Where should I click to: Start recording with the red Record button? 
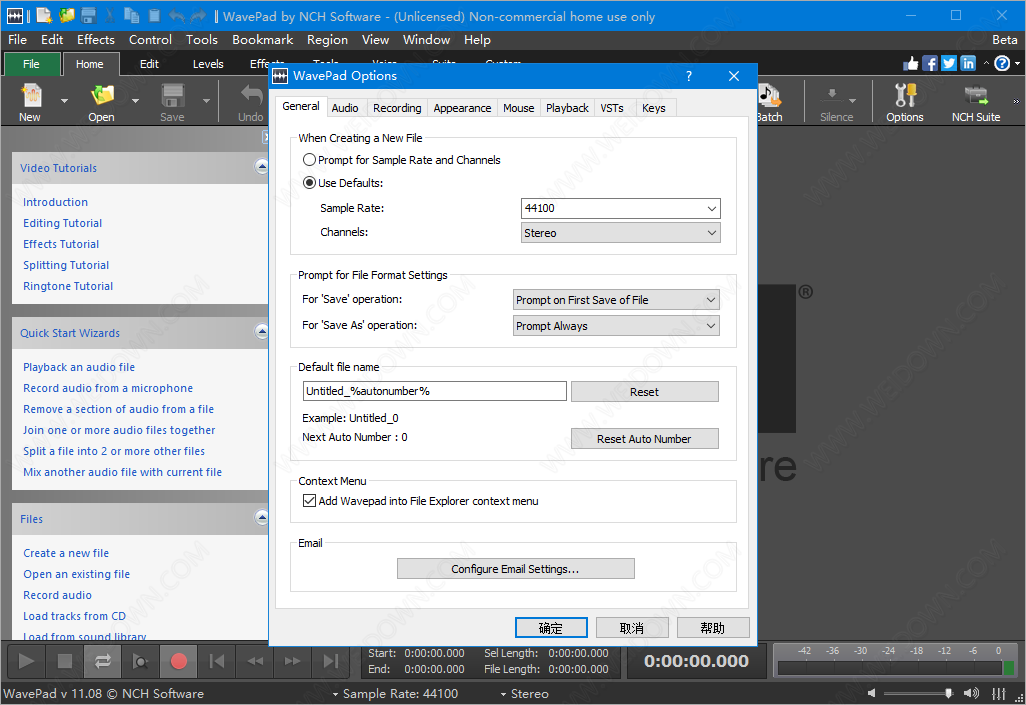[x=179, y=661]
